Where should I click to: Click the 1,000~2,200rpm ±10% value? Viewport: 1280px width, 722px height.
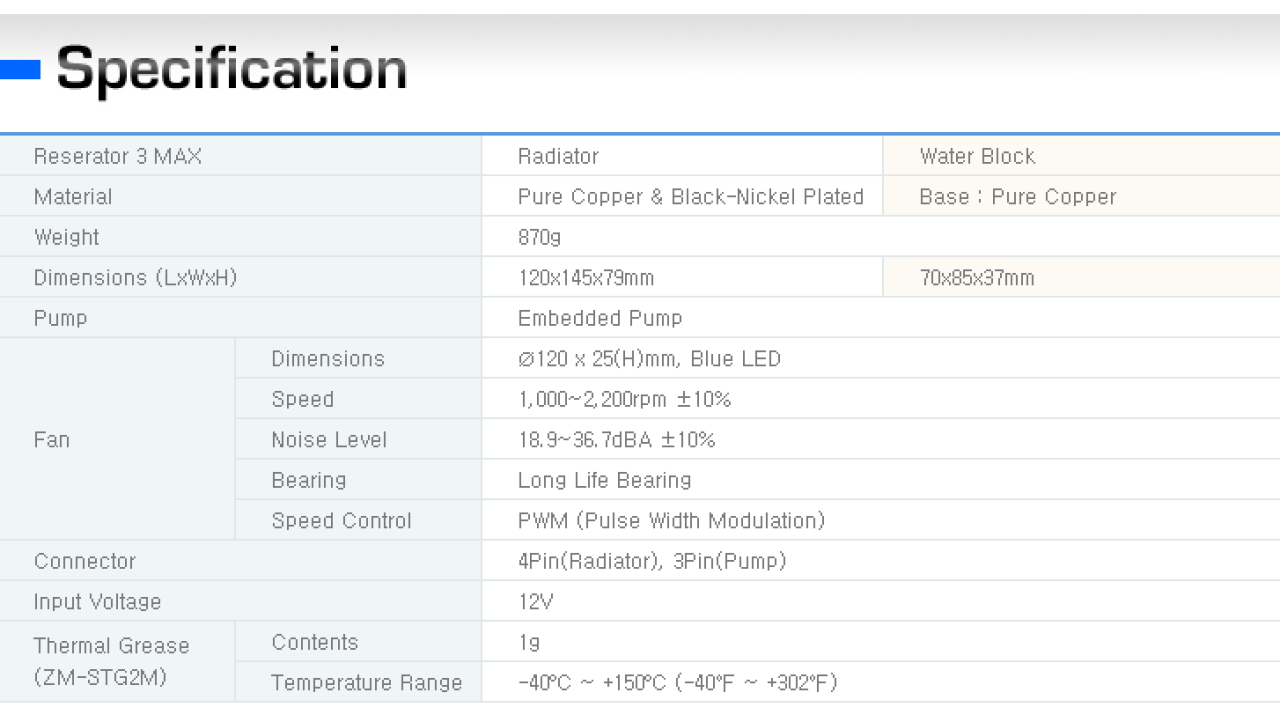point(625,399)
